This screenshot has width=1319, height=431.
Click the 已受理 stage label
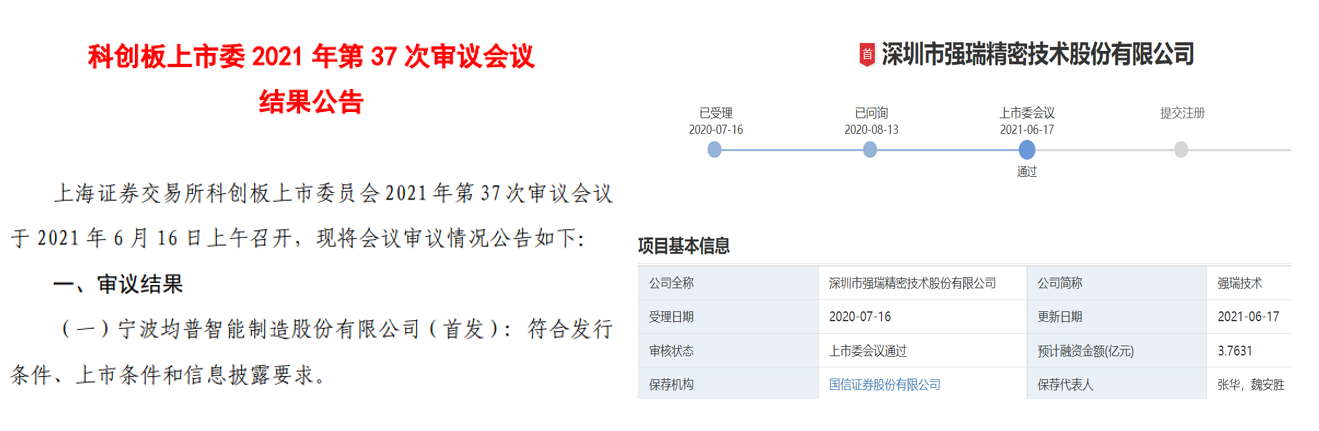pyautogui.click(x=715, y=113)
